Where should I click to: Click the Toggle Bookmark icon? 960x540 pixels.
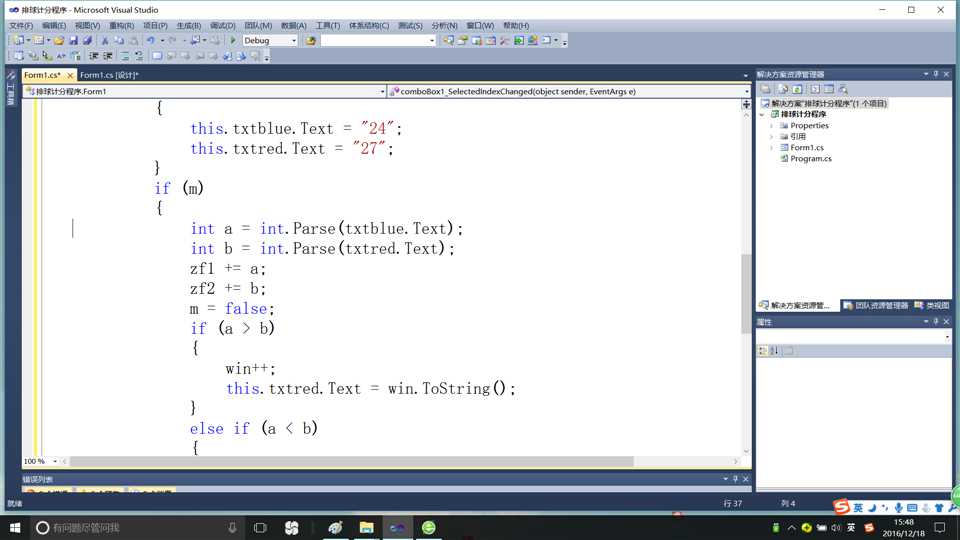coord(157,56)
